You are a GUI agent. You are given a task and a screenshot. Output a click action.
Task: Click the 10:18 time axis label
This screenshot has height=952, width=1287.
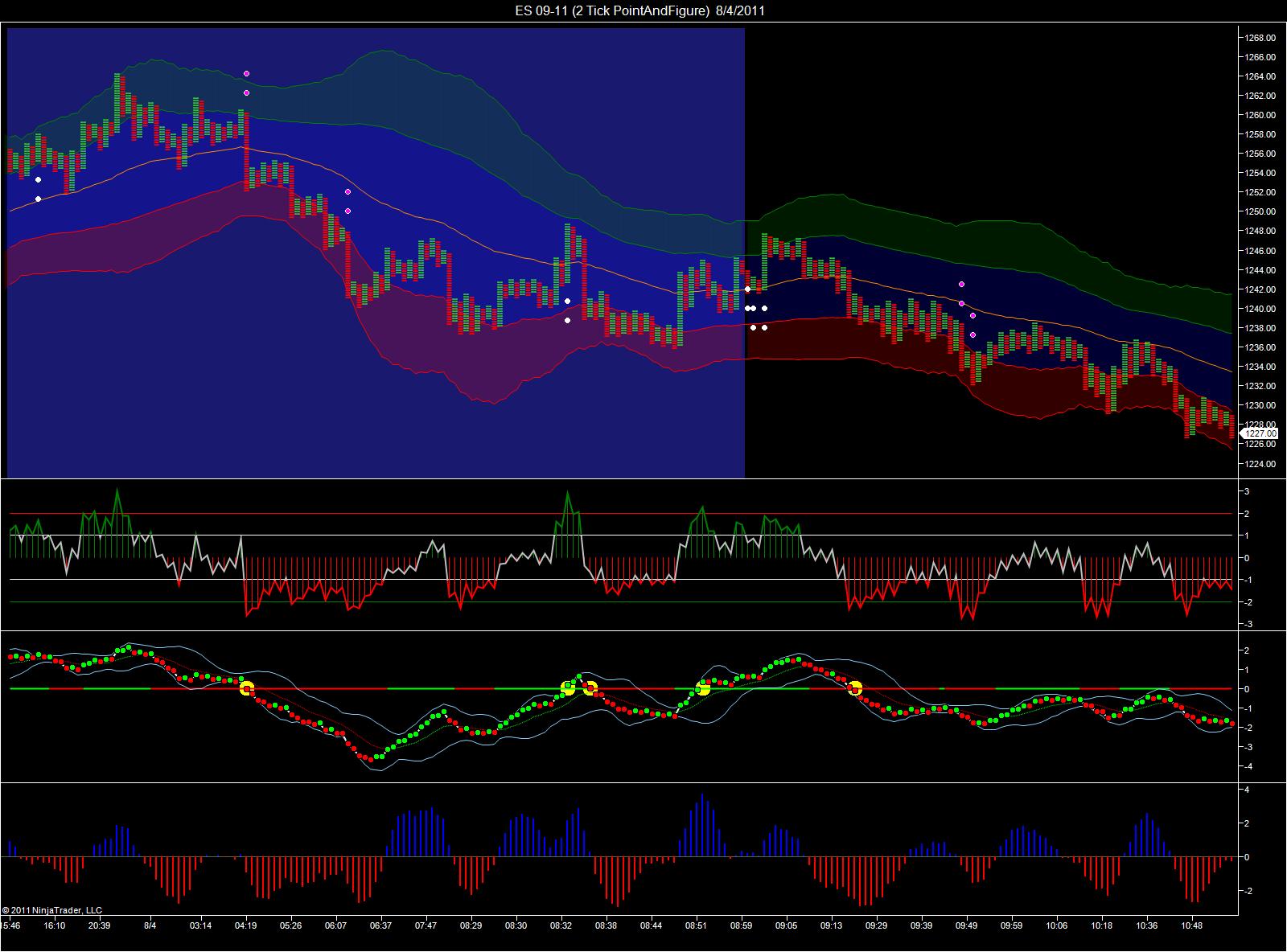point(1102,925)
